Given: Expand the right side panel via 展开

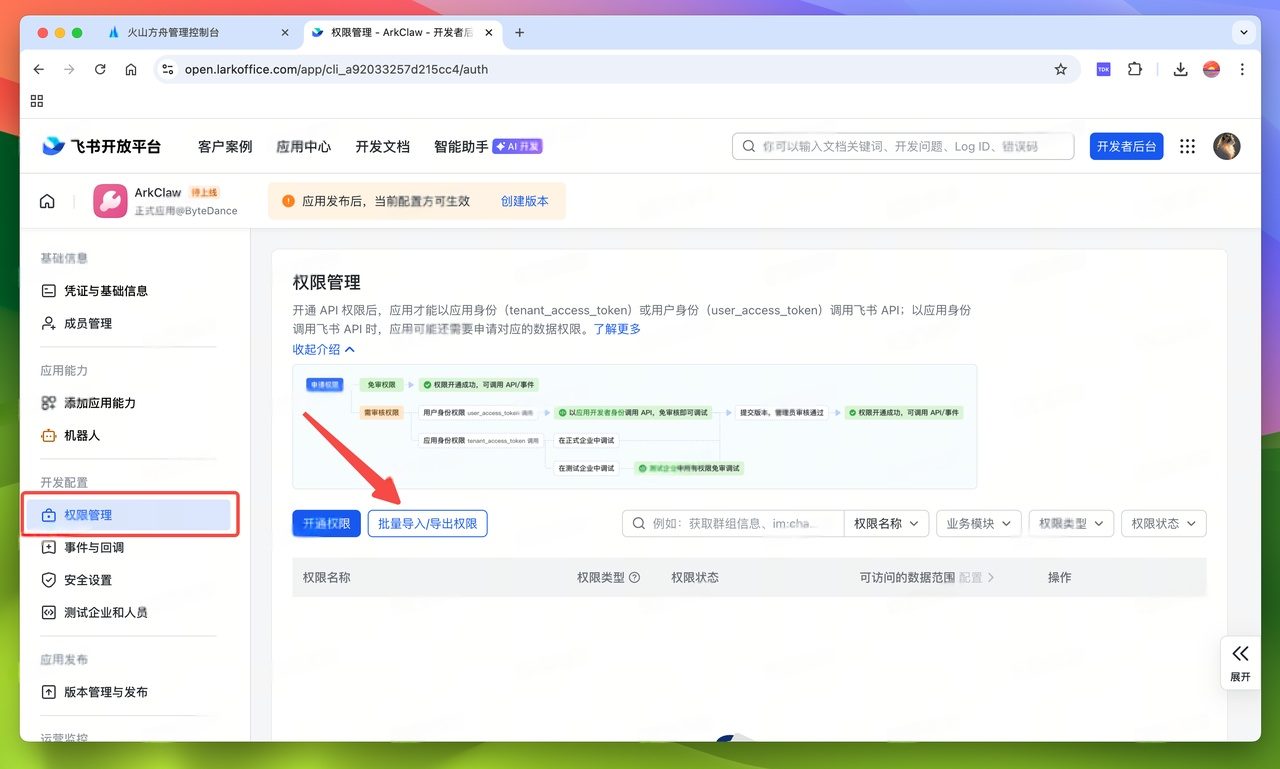Looking at the screenshot, I should pyautogui.click(x=1240, y=662).
